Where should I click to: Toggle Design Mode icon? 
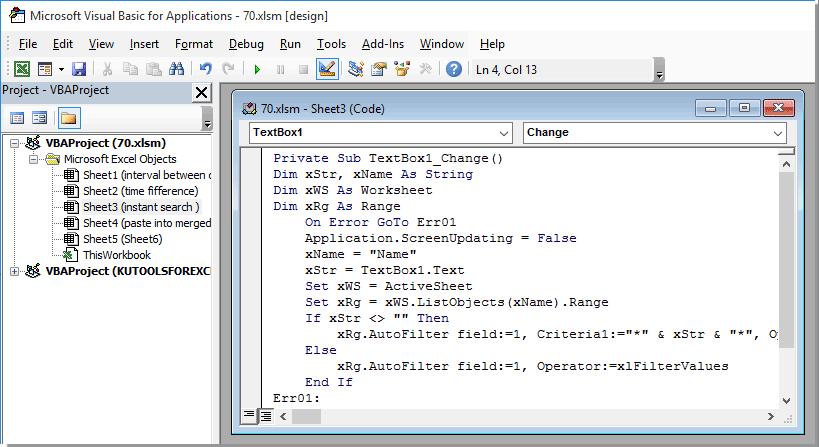[x=327, y=69]
